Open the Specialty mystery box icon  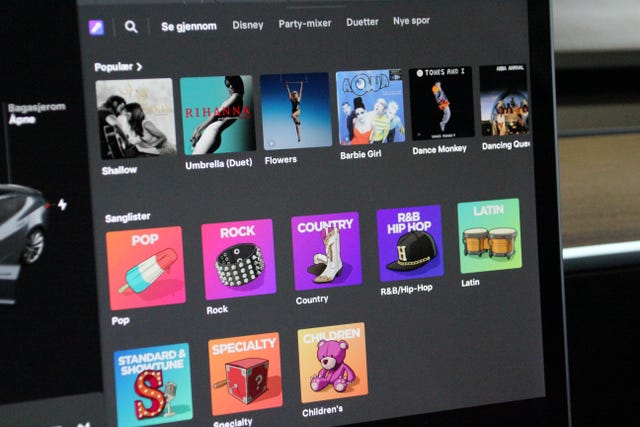click(245, 374)
